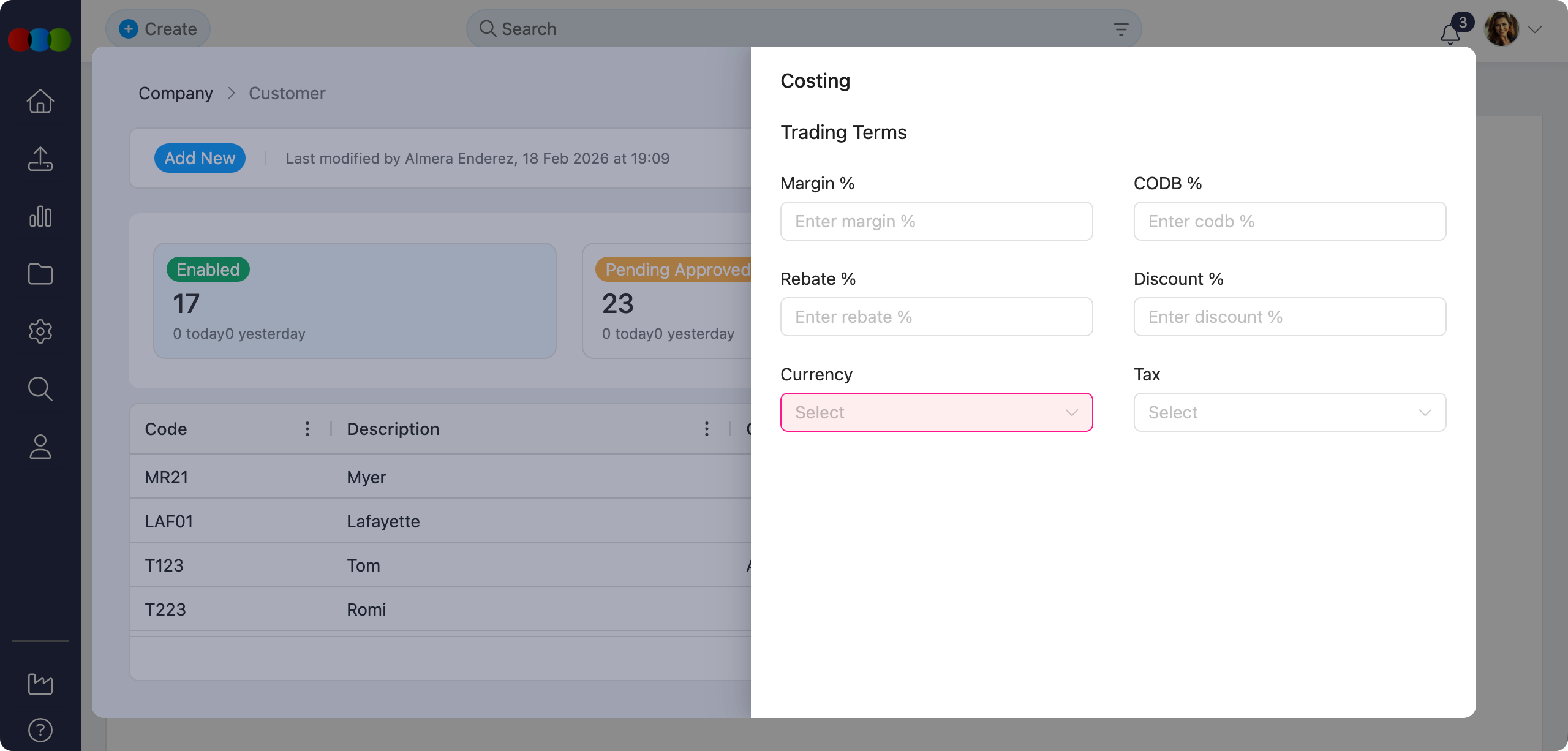Screen dimensions: 1568x751
Task: Select the upload icon in the sidebar
Action: (40, 159)
